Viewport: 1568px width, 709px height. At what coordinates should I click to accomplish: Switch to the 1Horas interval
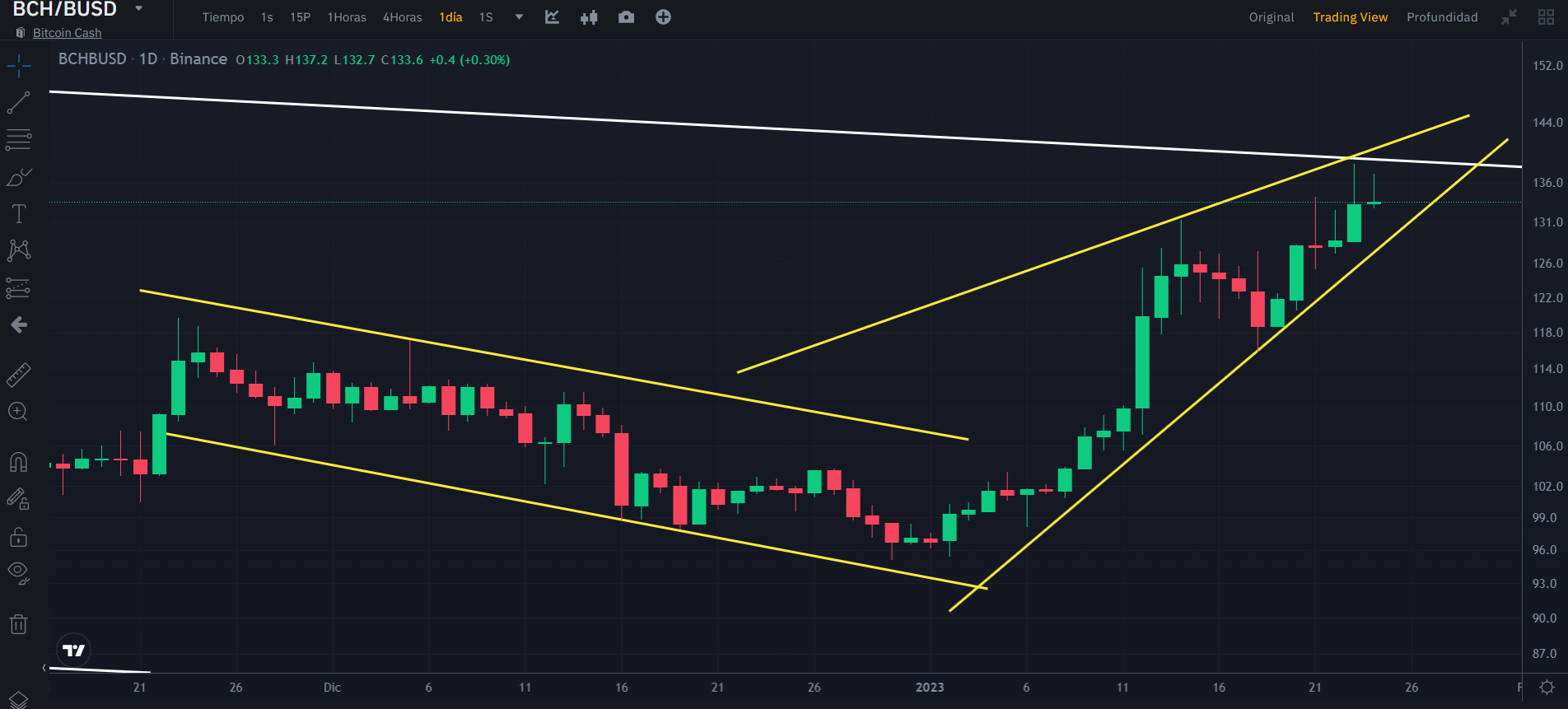tap(347, 17)
